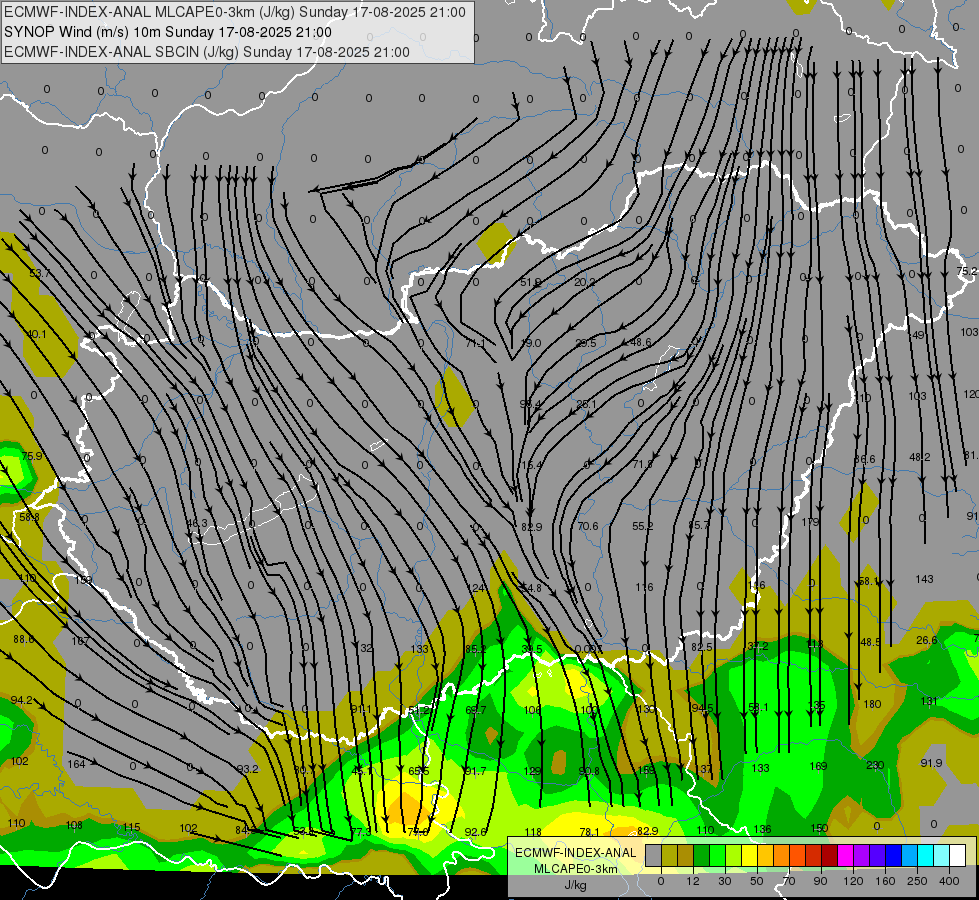The image size is (979, 900).
Task: Click the grid value 48.6
Action: pos(641,342)
